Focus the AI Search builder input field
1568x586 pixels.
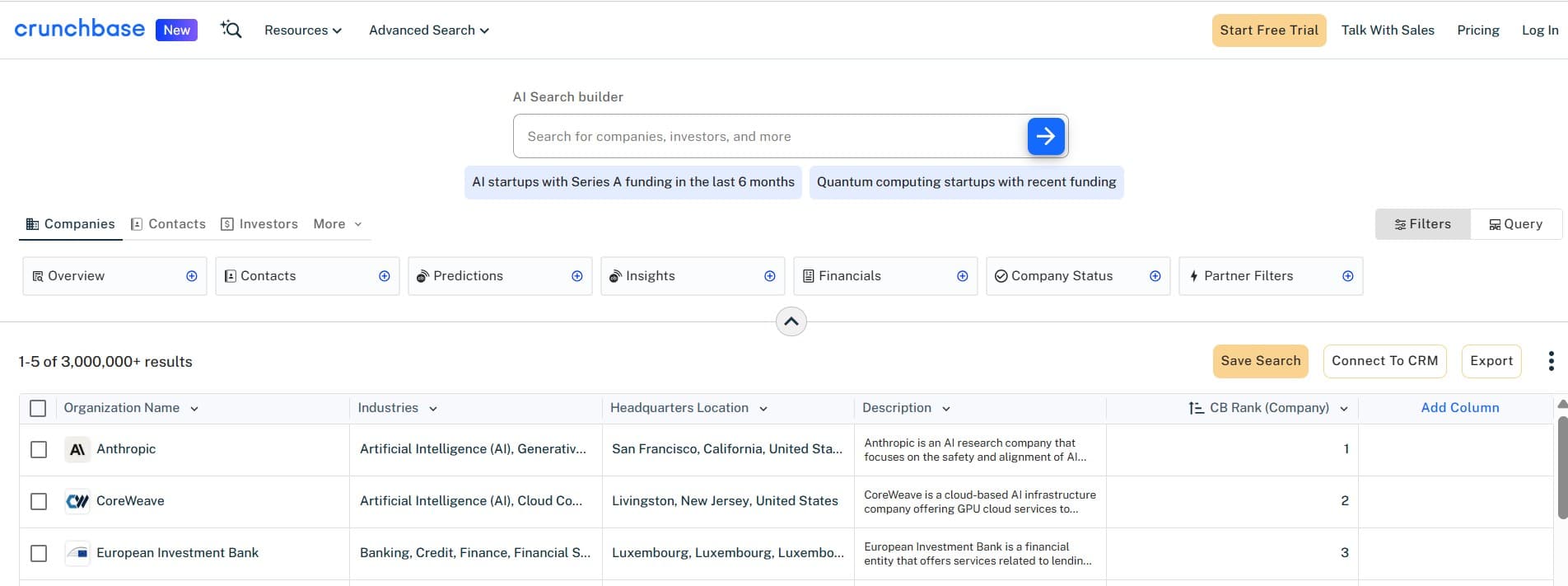click(x=770, y=136)
